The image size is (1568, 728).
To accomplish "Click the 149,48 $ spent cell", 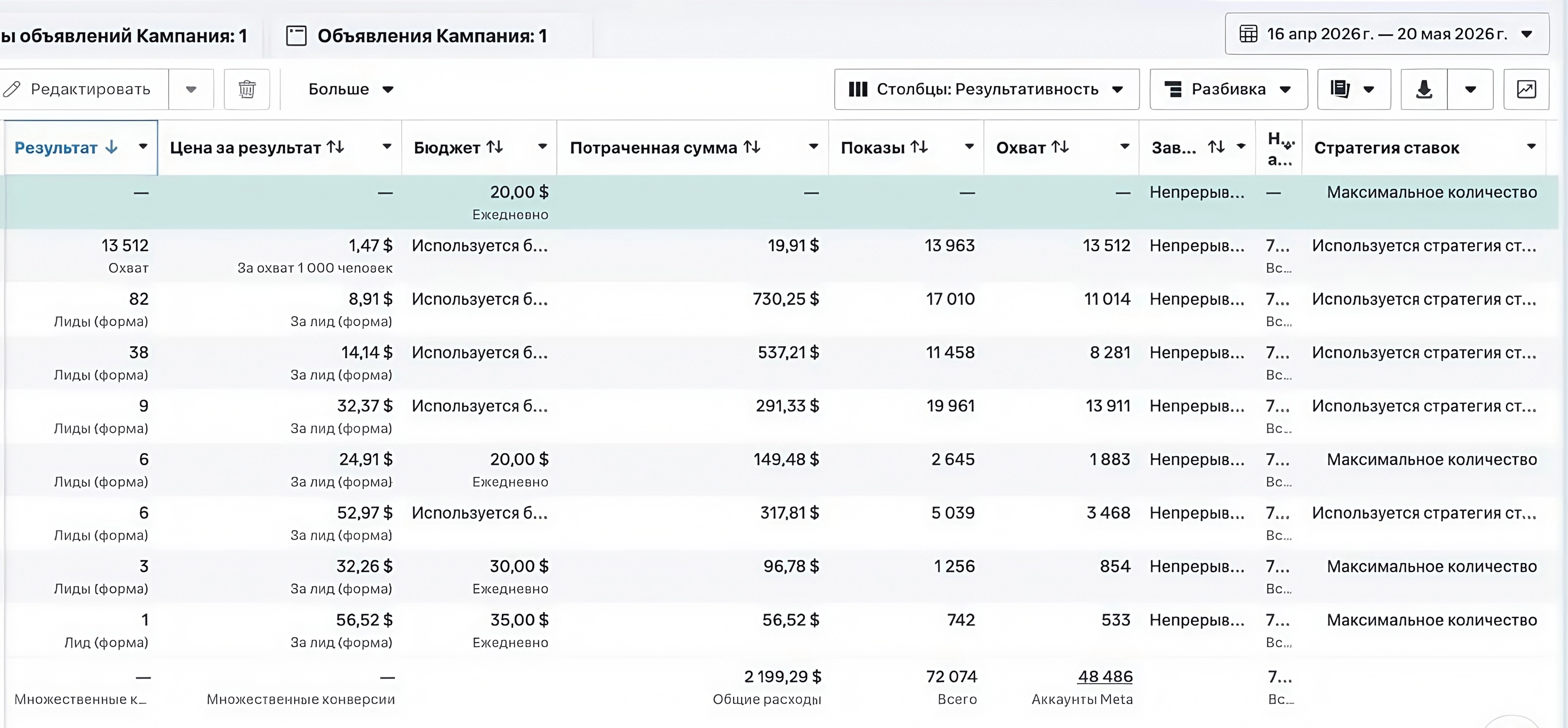I will click(x=786, y=459).
